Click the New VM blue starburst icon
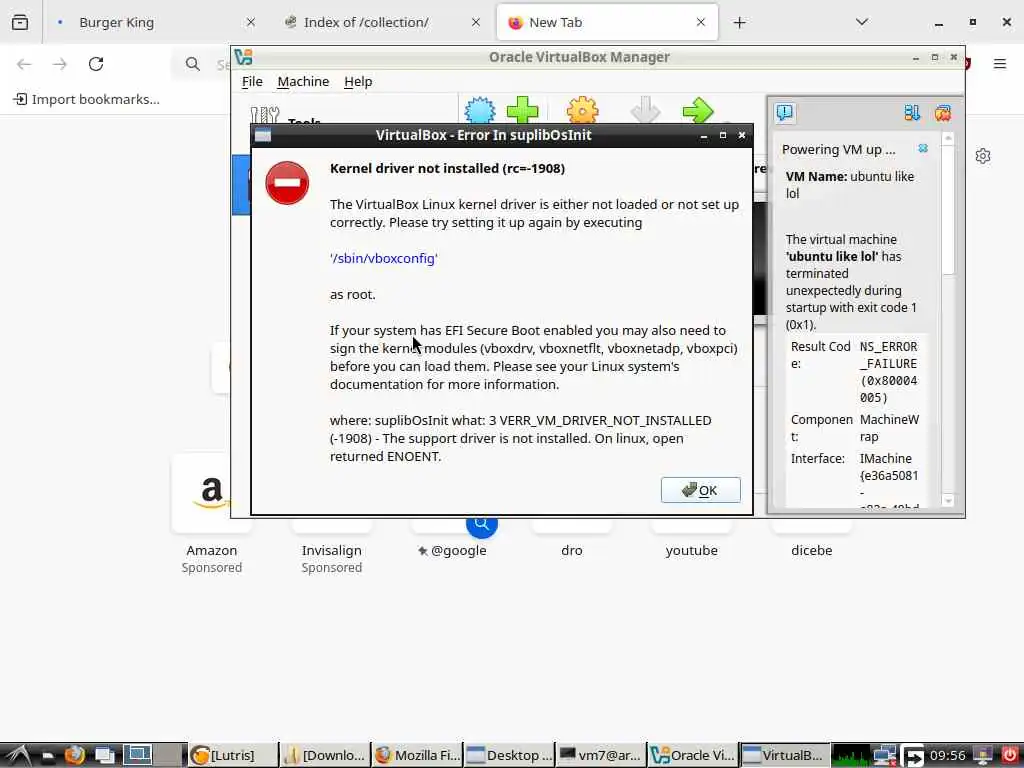 [480, 111]
